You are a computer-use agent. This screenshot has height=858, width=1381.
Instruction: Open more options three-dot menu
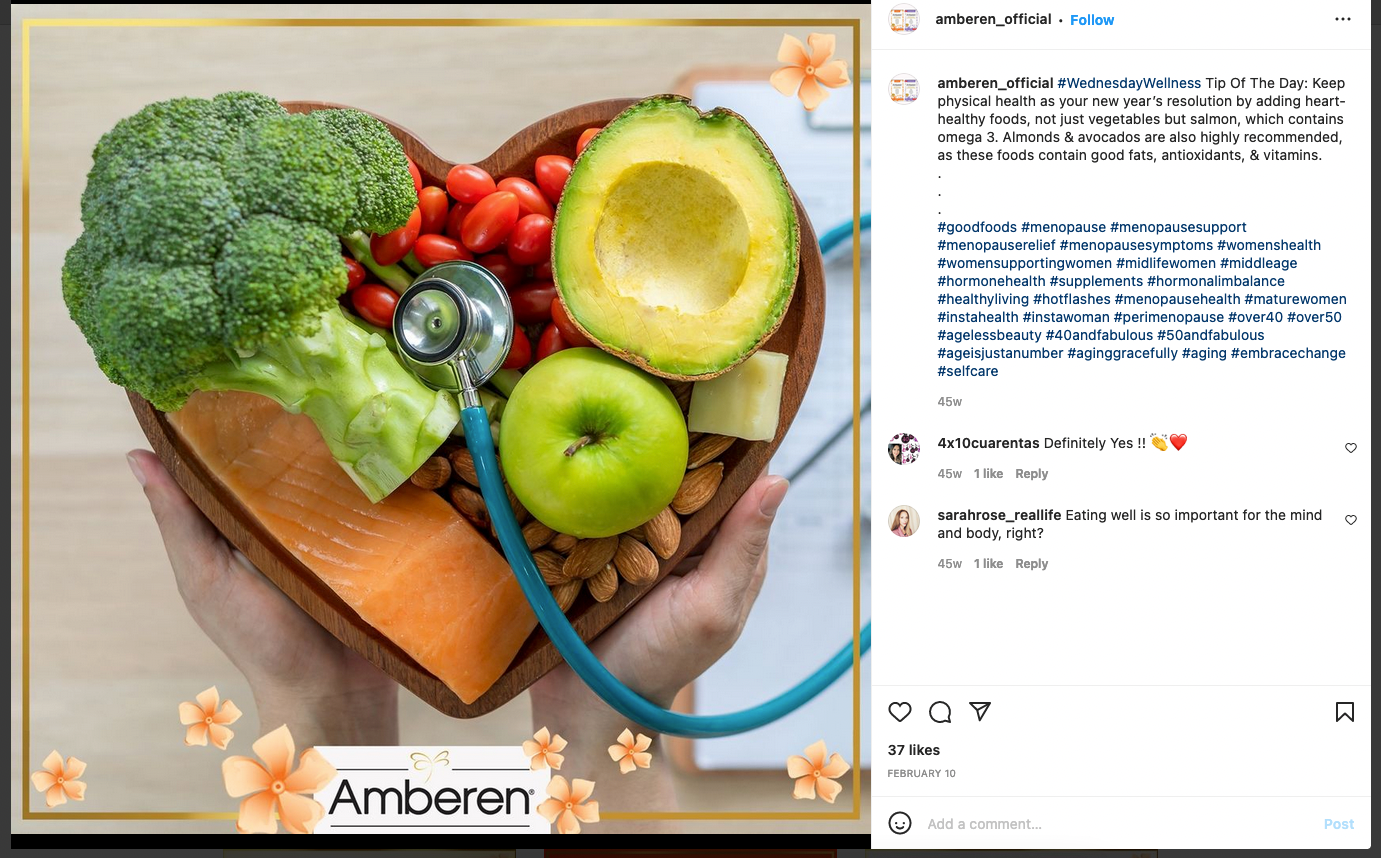coord(1343,19)
